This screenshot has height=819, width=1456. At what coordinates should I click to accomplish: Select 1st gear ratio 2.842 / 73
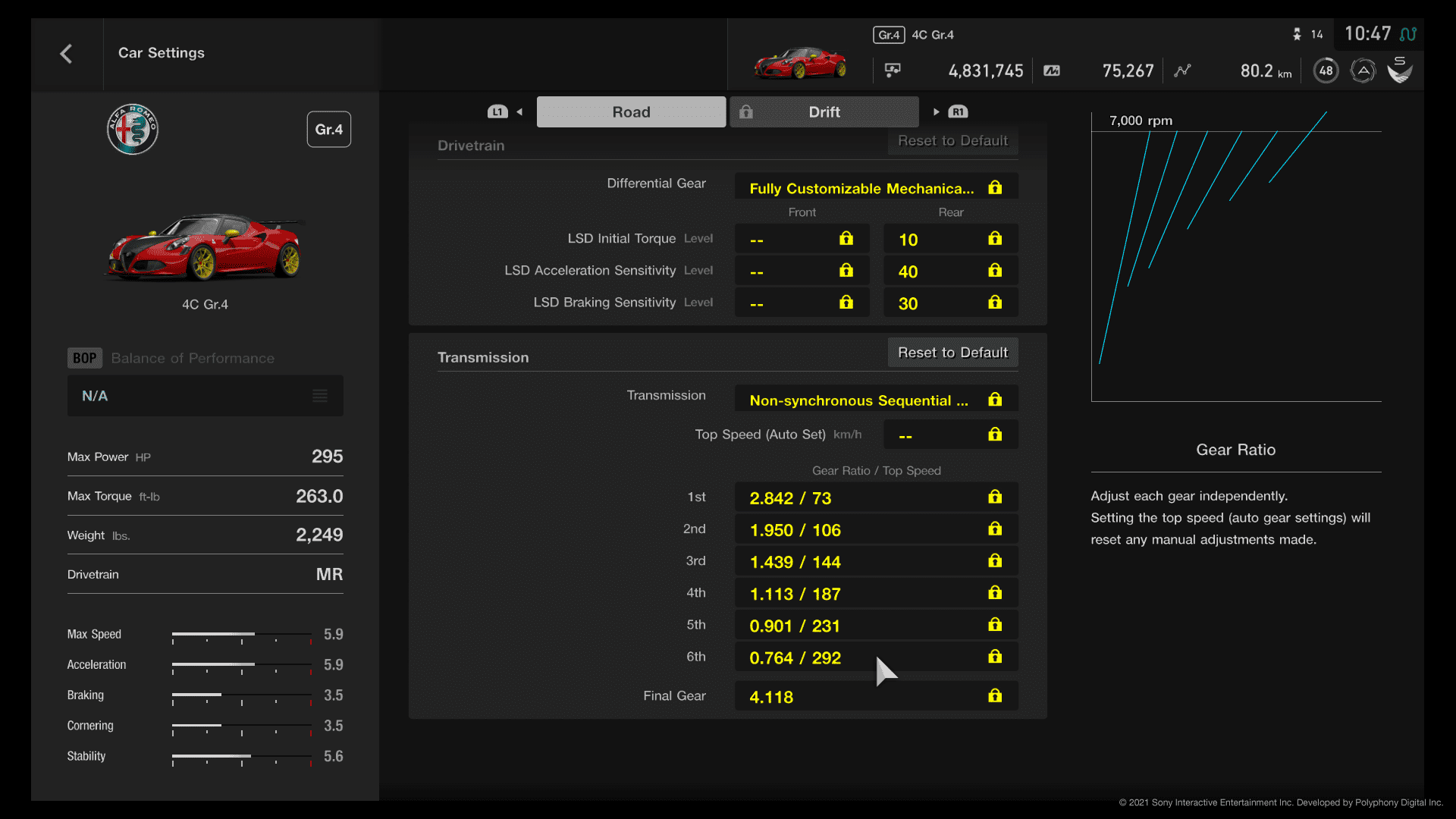coord(876,497)
